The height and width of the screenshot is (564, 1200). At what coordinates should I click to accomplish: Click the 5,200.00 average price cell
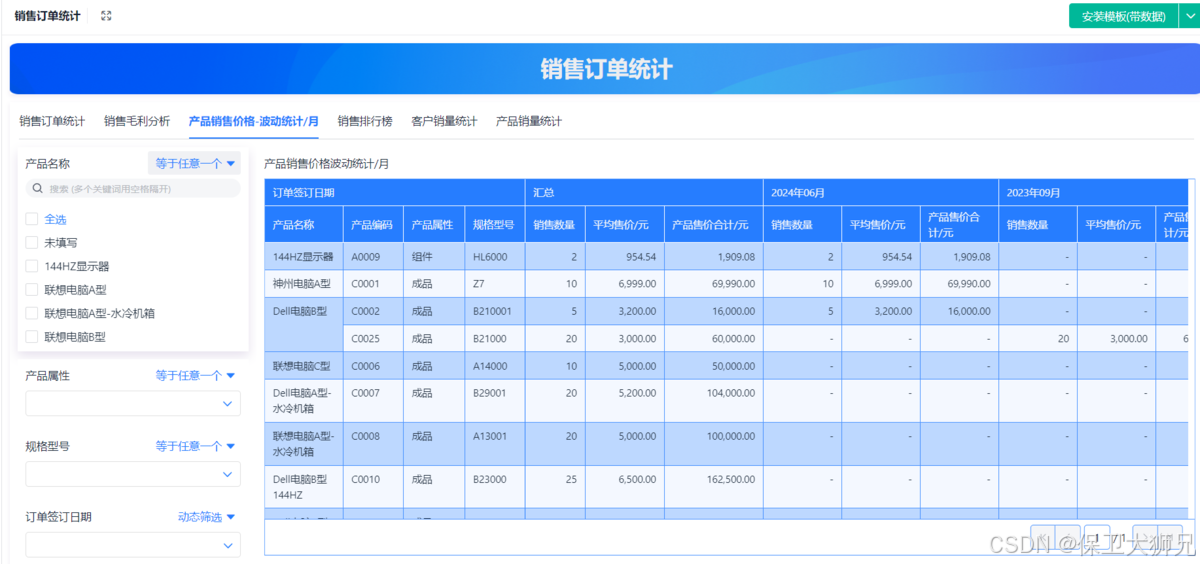click(x=625, y=401)
